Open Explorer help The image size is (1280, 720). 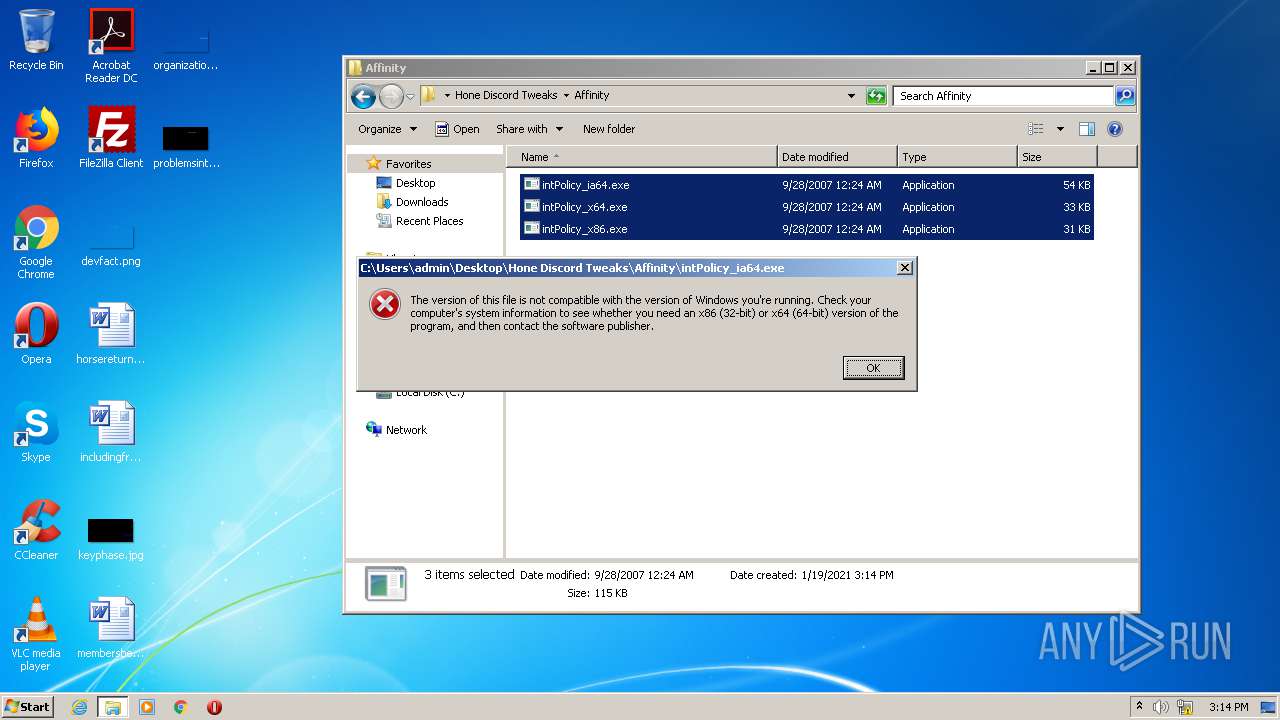(x=1115, y=129)
